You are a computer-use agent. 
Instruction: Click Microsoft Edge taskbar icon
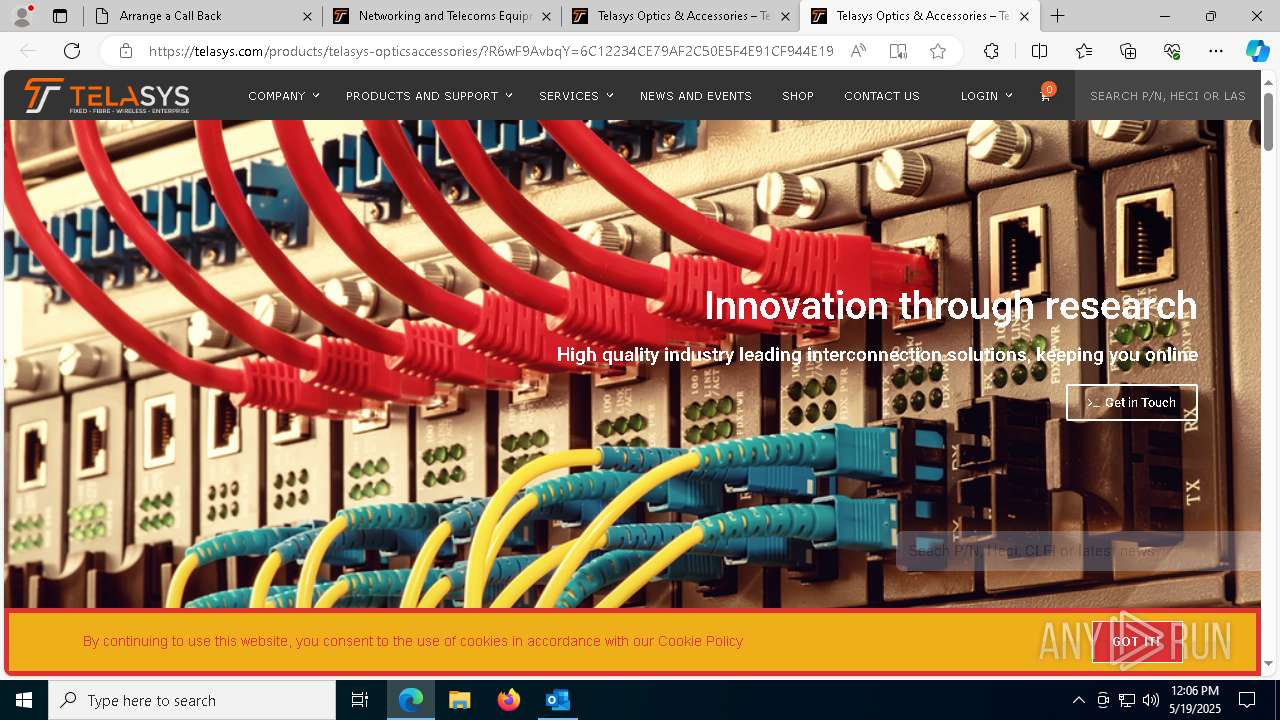[411, 700]
